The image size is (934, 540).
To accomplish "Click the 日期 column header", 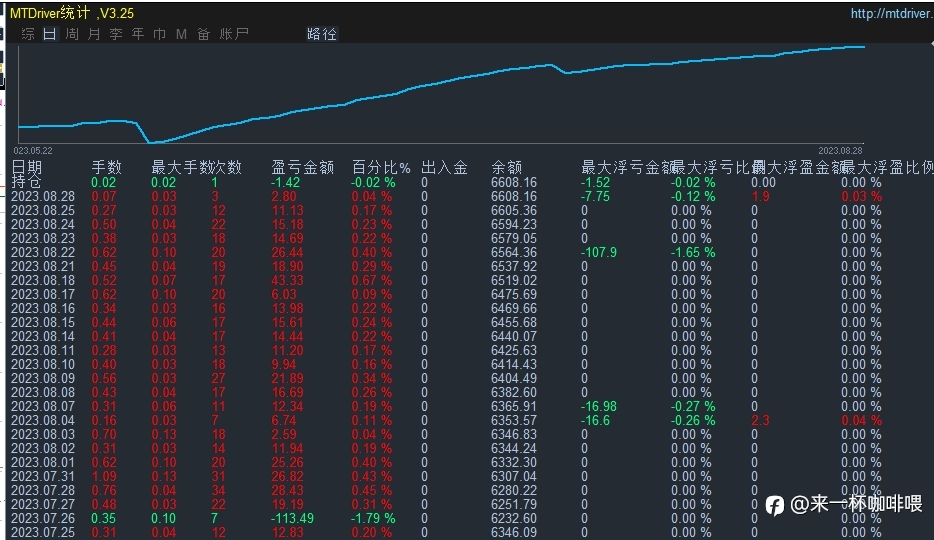I will pos(27,167).
